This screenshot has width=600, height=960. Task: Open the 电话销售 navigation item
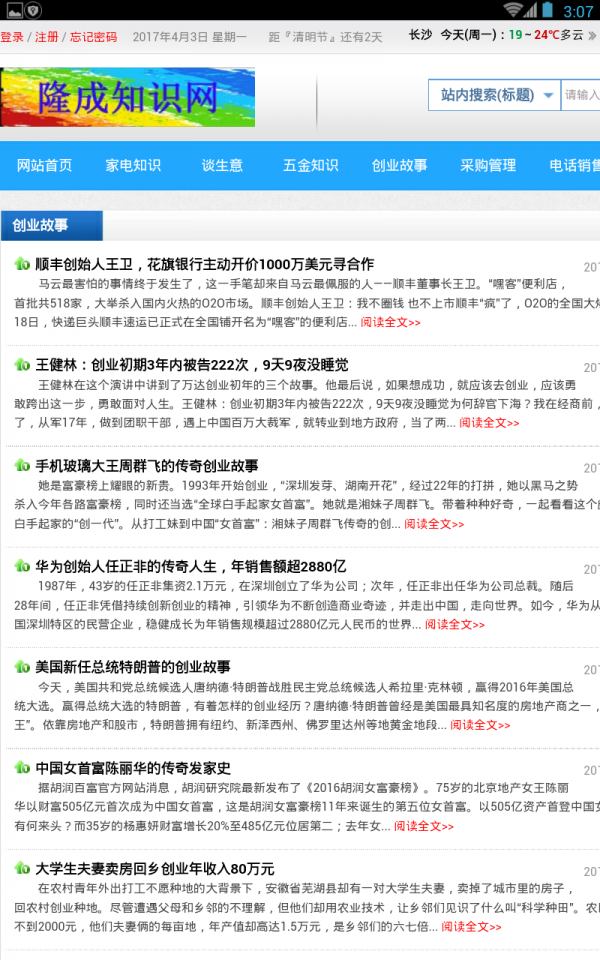(574, 165)
